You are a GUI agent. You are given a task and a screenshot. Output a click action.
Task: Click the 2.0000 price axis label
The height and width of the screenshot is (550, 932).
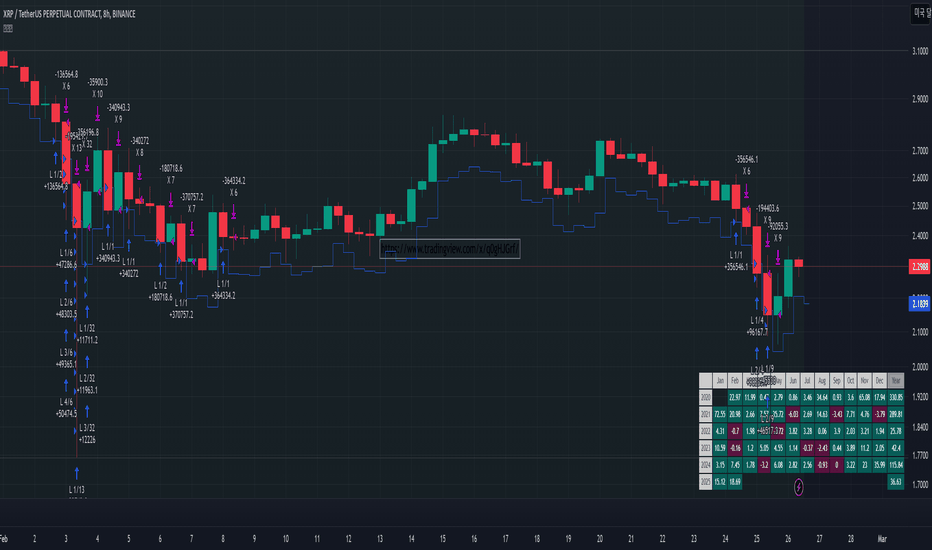point(920,367)
